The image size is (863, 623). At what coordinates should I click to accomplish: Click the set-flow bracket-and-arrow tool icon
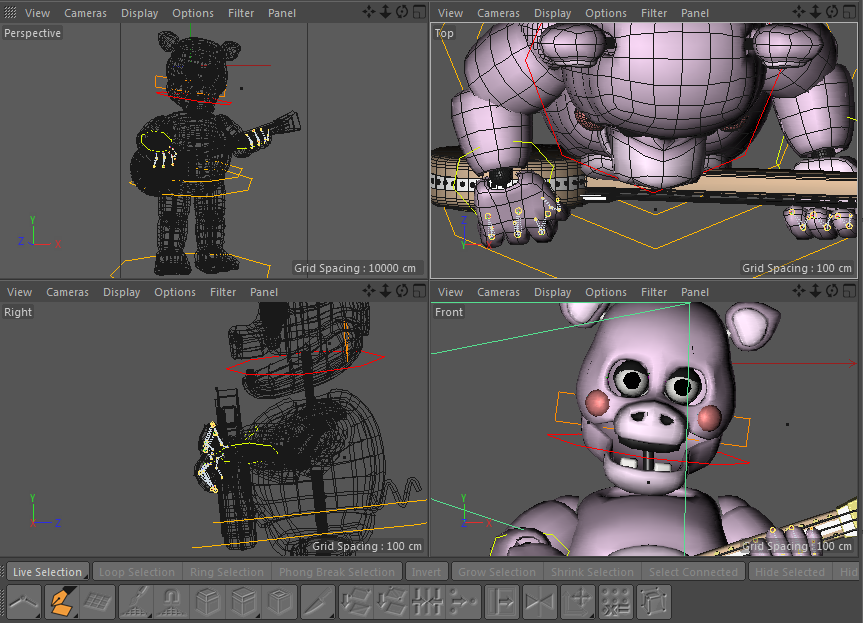pos(502,601)
